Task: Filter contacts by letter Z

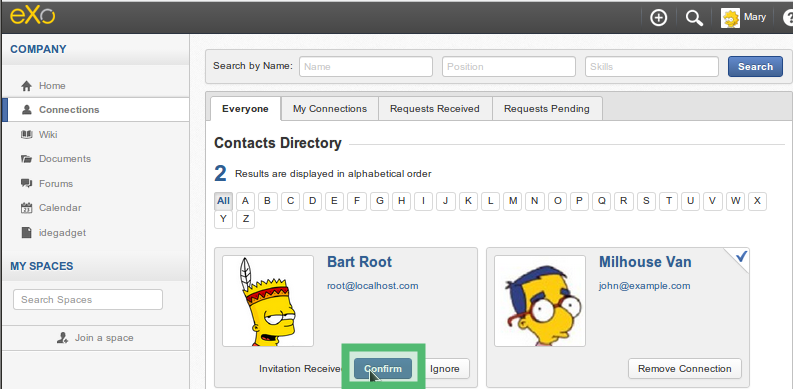Action: click(x=245, y=220)
